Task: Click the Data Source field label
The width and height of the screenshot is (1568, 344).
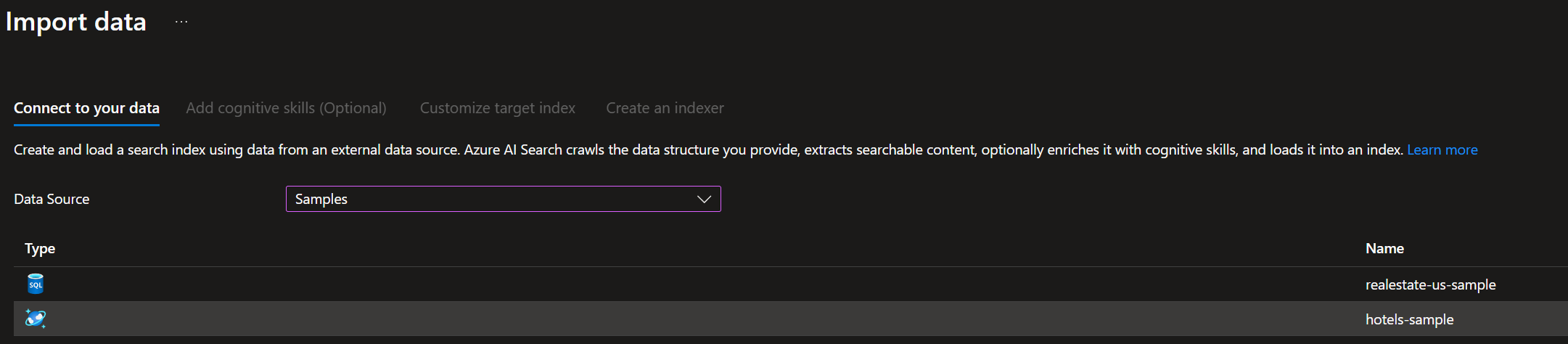Action: [x=52, y=199]
